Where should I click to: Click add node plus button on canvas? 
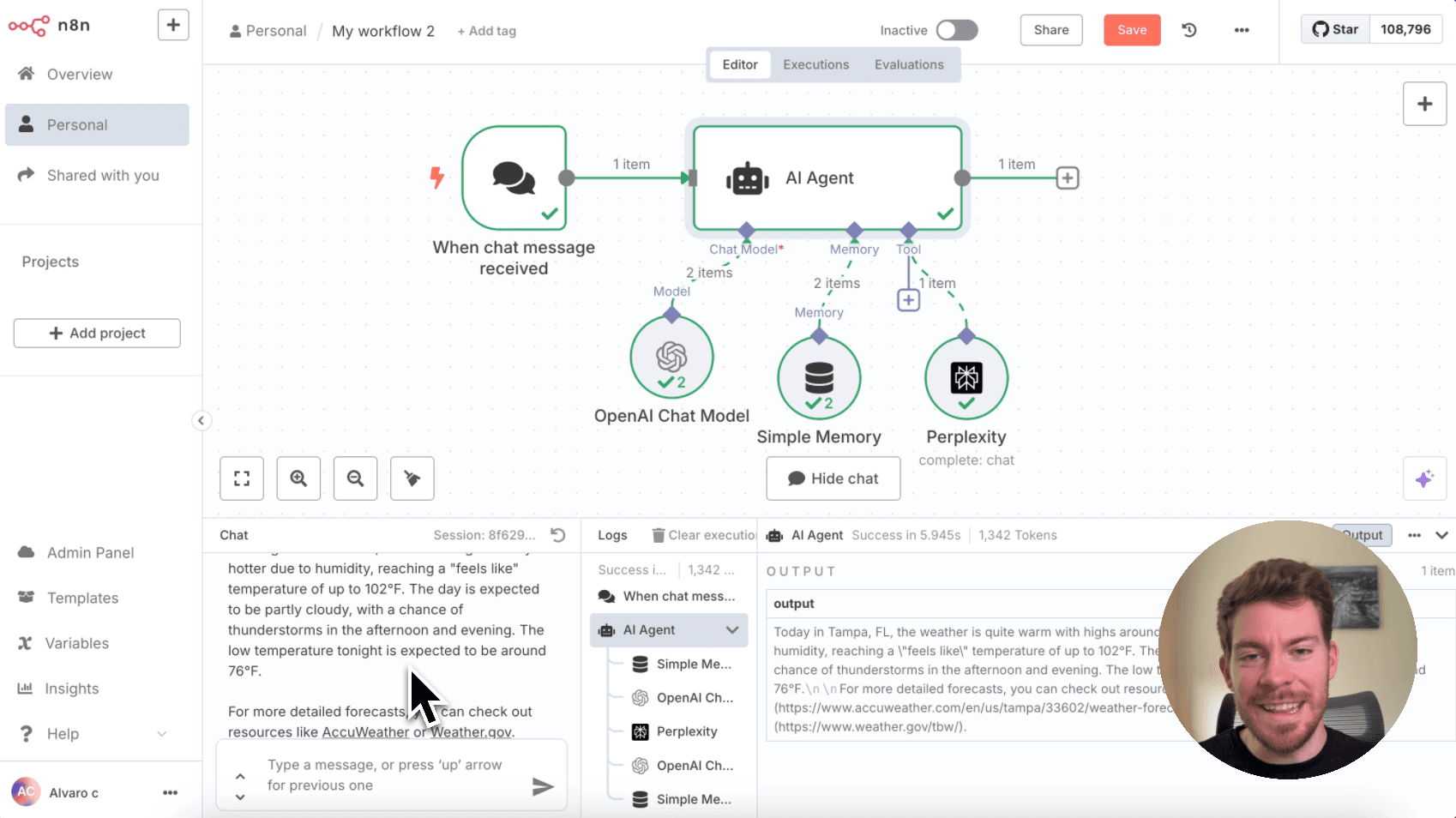point(1424,104)
